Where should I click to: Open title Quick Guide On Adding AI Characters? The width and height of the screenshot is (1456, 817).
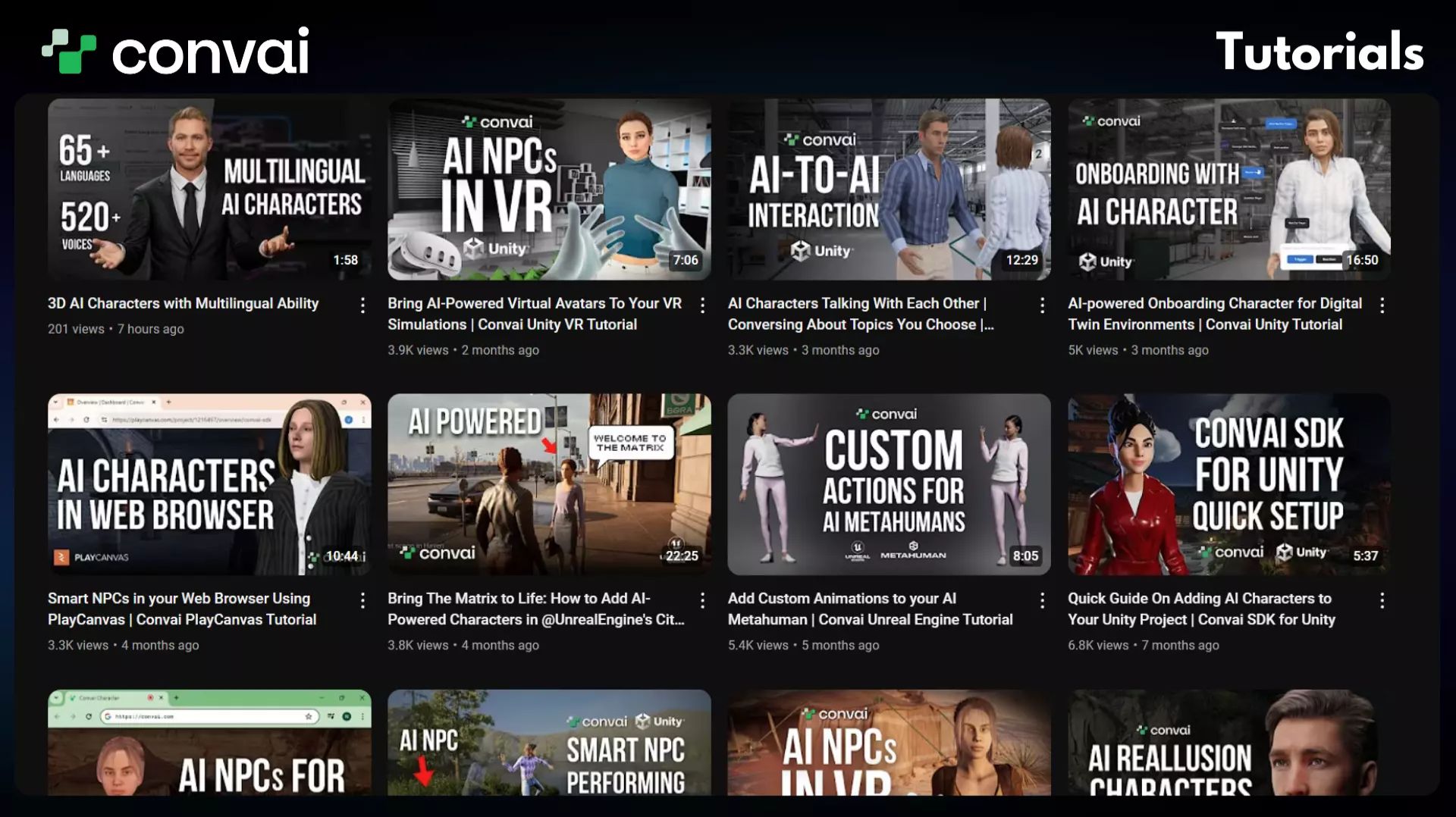1202,609
